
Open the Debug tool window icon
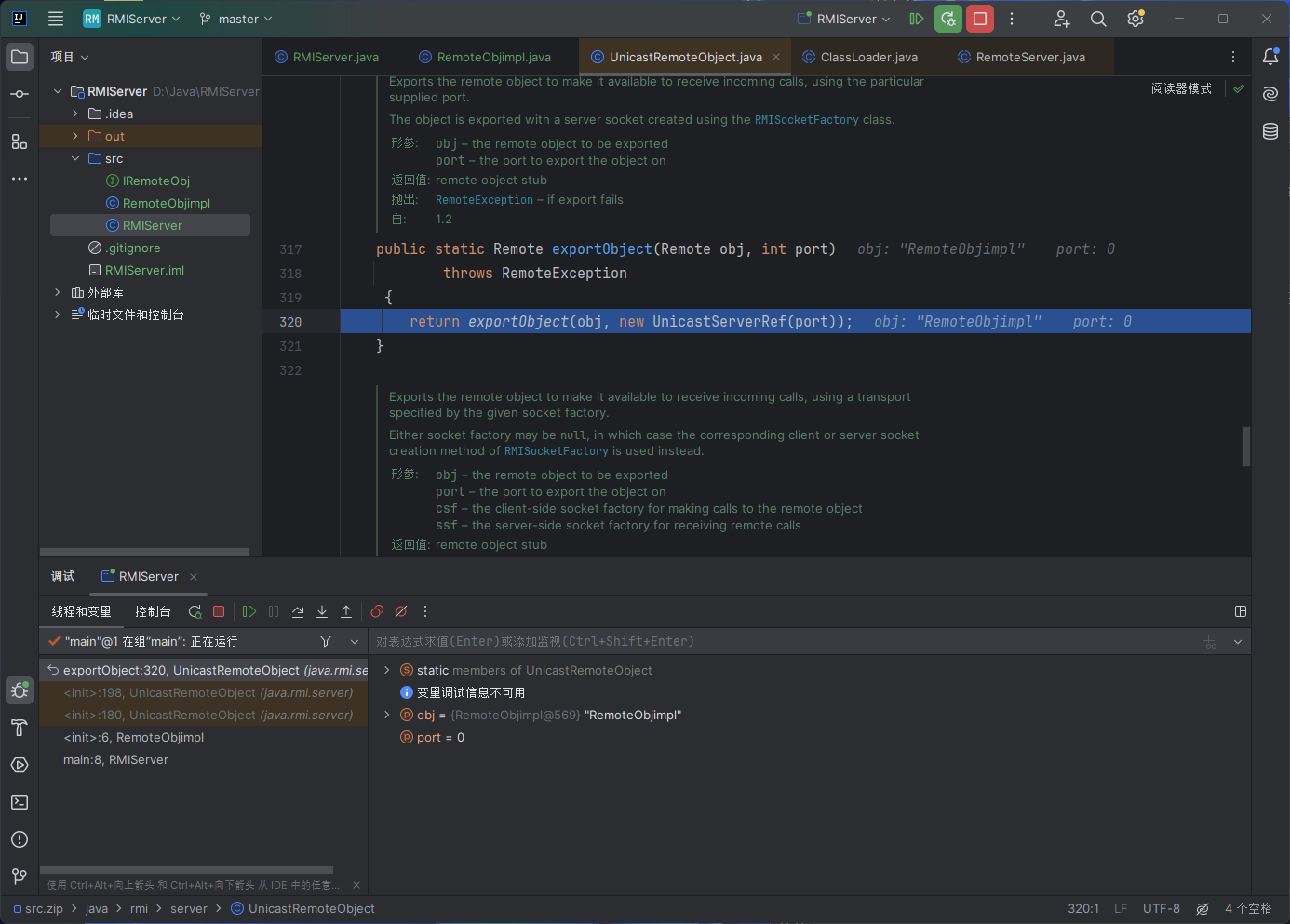point(20,690)
